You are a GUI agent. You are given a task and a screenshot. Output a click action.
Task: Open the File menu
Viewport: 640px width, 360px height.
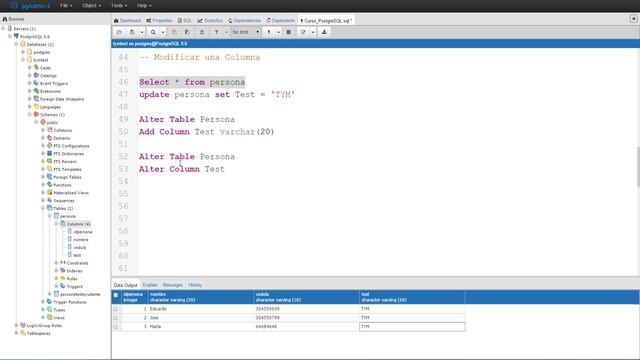tap(66, 6)
